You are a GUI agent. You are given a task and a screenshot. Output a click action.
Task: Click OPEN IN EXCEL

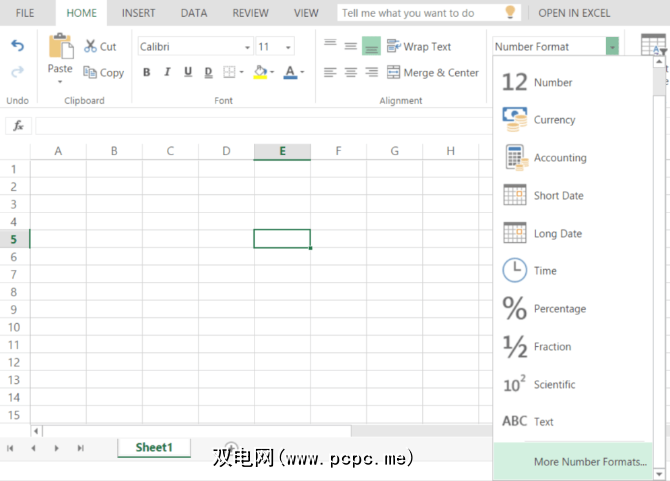tap(574, 13)
